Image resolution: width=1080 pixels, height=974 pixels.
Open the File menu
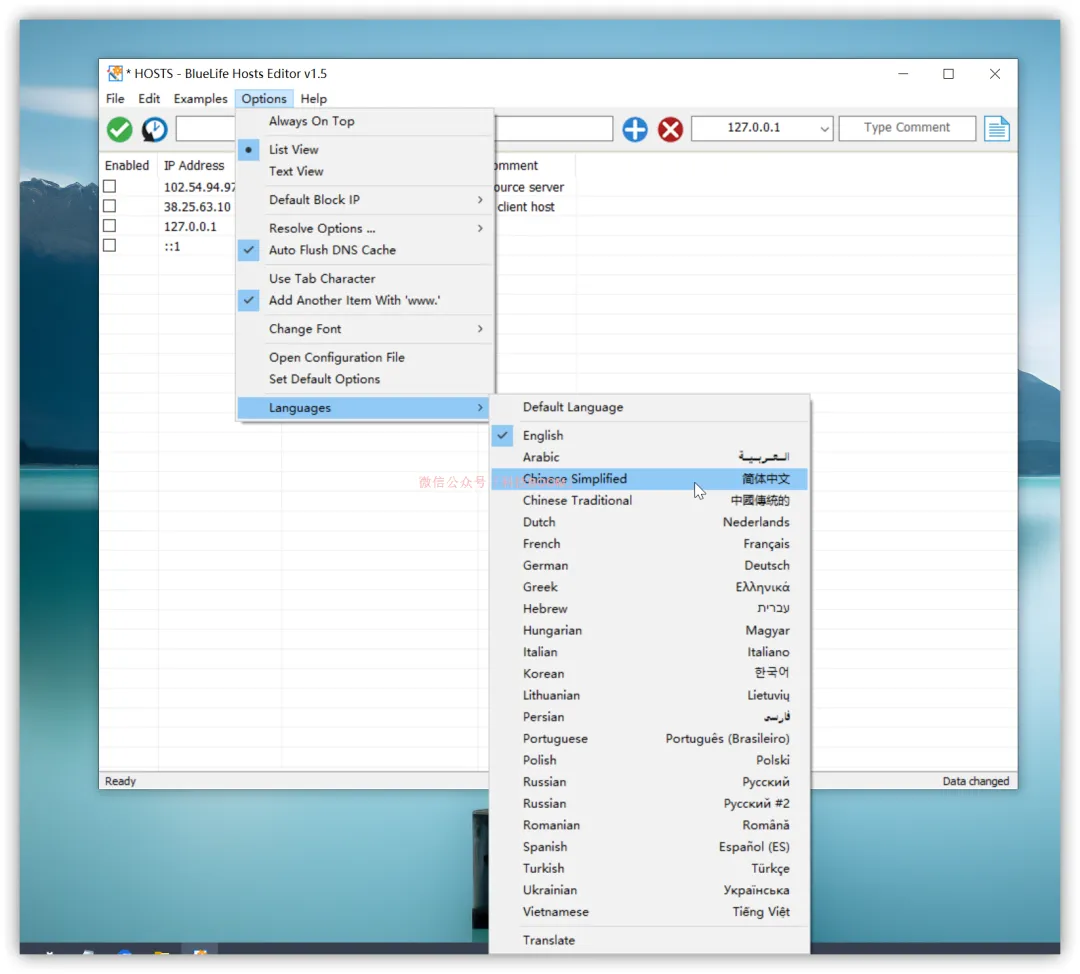click(x=115, y=99)
